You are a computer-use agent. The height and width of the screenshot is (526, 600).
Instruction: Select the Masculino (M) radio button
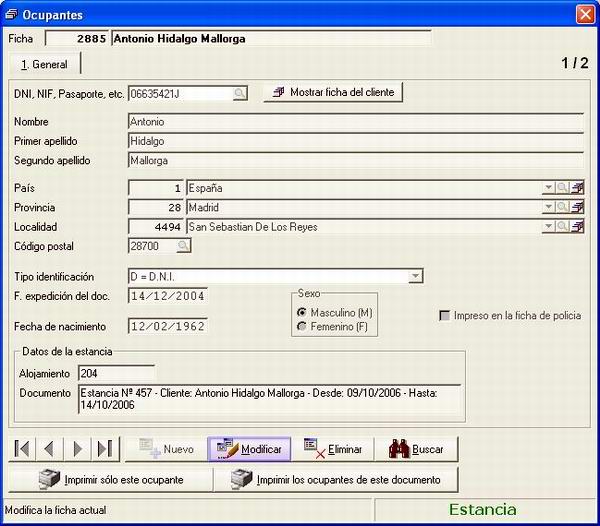tap(302, 312)
